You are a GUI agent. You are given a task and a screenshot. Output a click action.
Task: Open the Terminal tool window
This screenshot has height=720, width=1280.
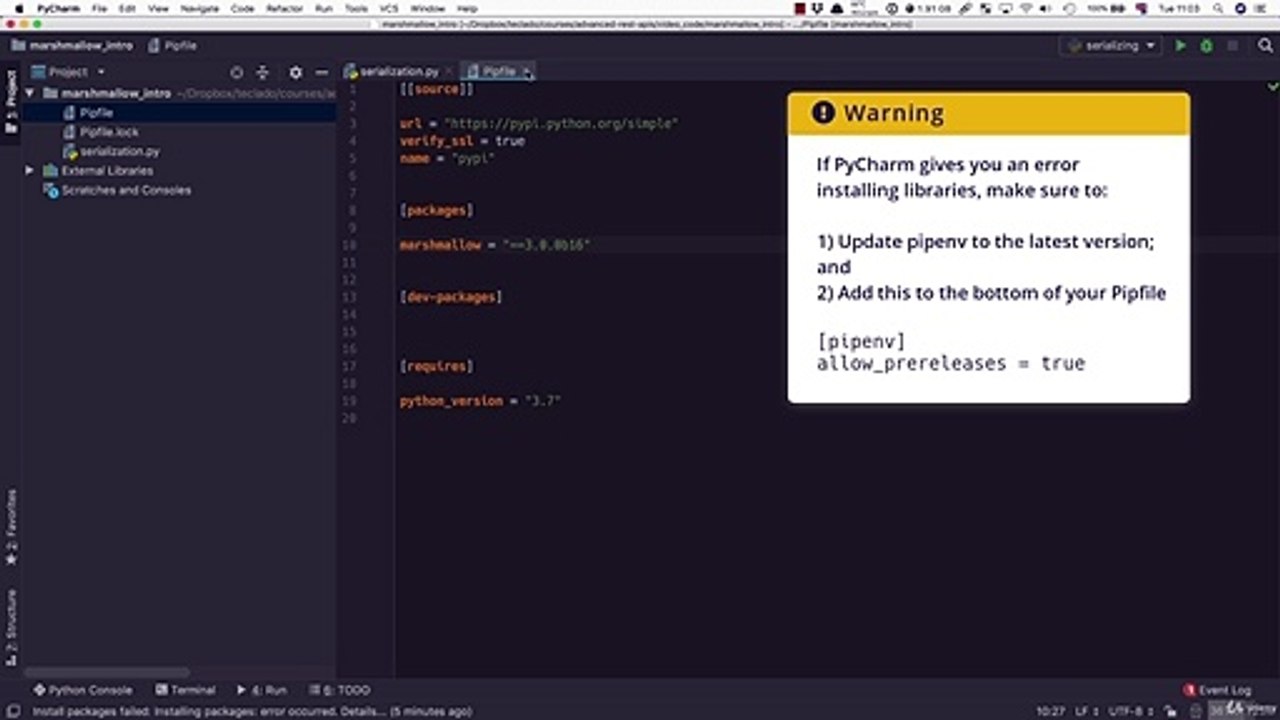[185, 690]
